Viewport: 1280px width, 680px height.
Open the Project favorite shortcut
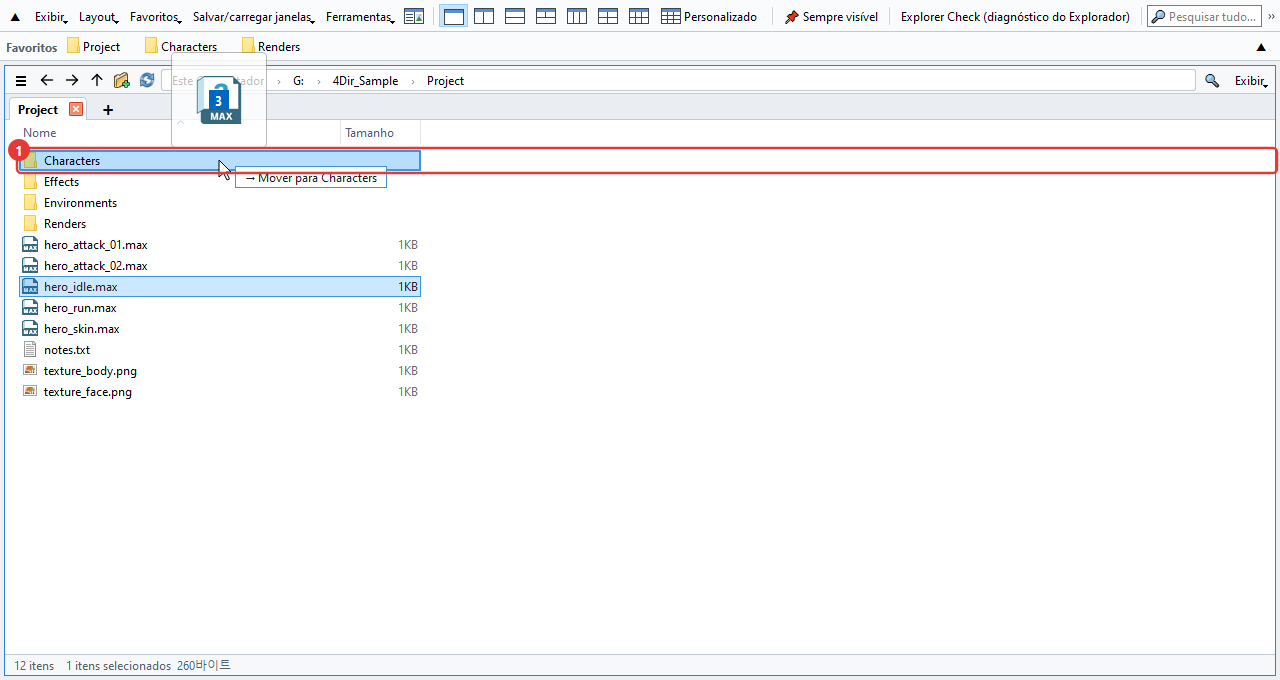93,47
